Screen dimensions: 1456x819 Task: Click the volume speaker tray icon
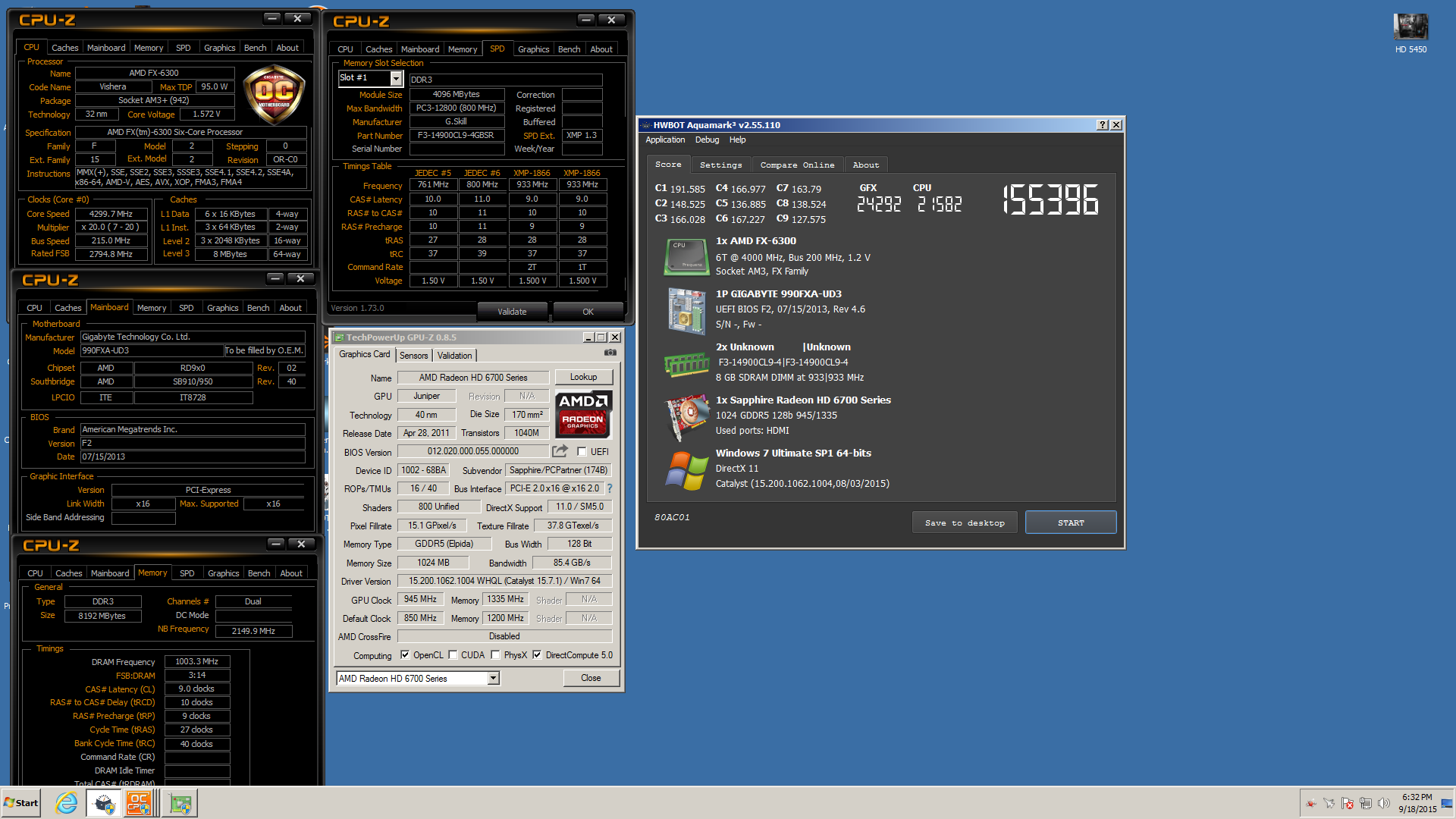(1384, 803)
